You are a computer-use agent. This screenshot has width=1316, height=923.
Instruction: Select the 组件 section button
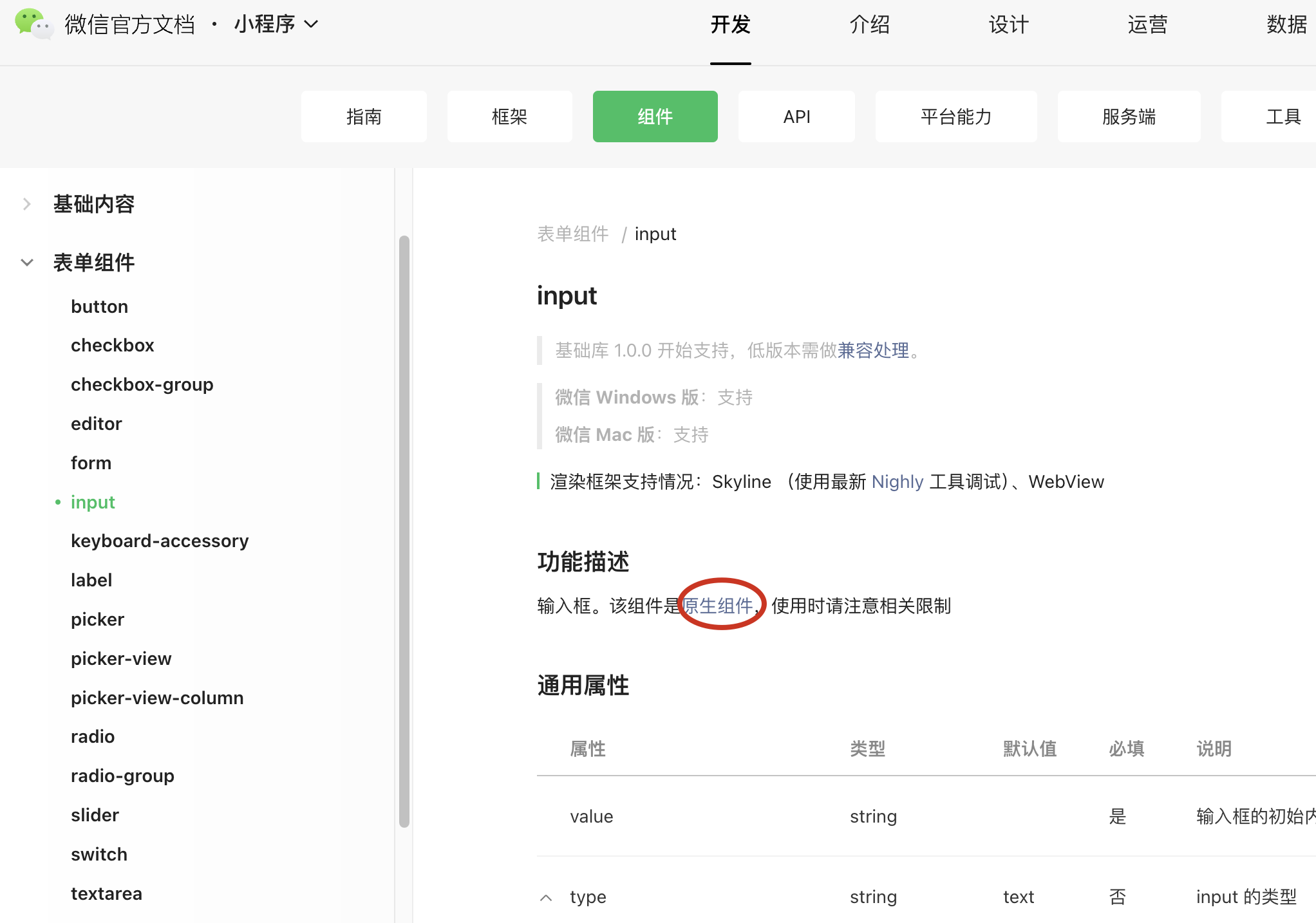[655, 117]
